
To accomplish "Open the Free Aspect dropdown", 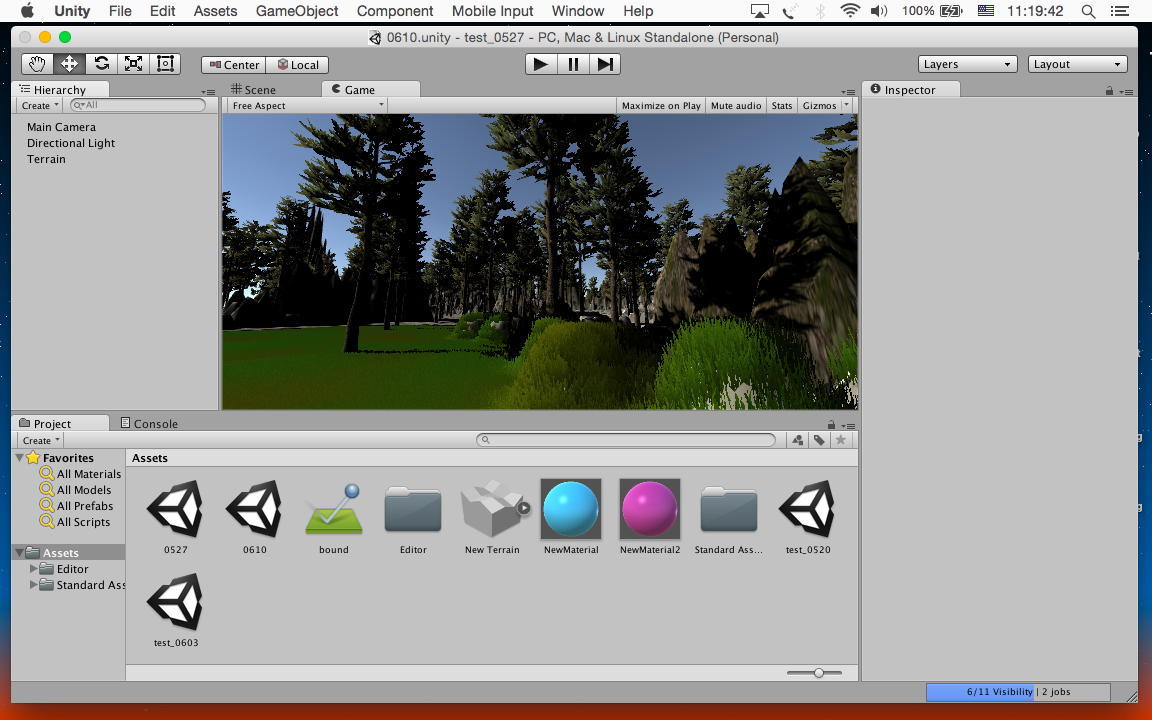I will pos(307,106).
